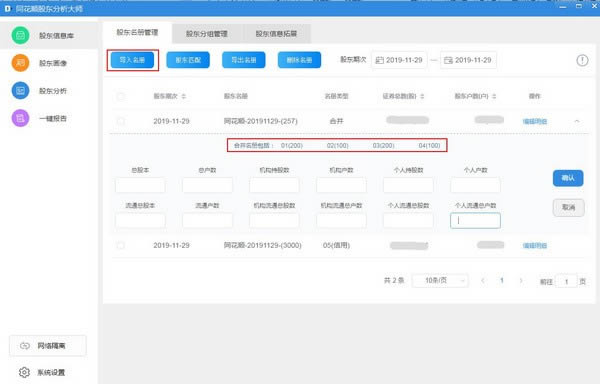Click the 05(信用) type cell
The width and height of the screenshot is (600, 384).
click(336, 245)
